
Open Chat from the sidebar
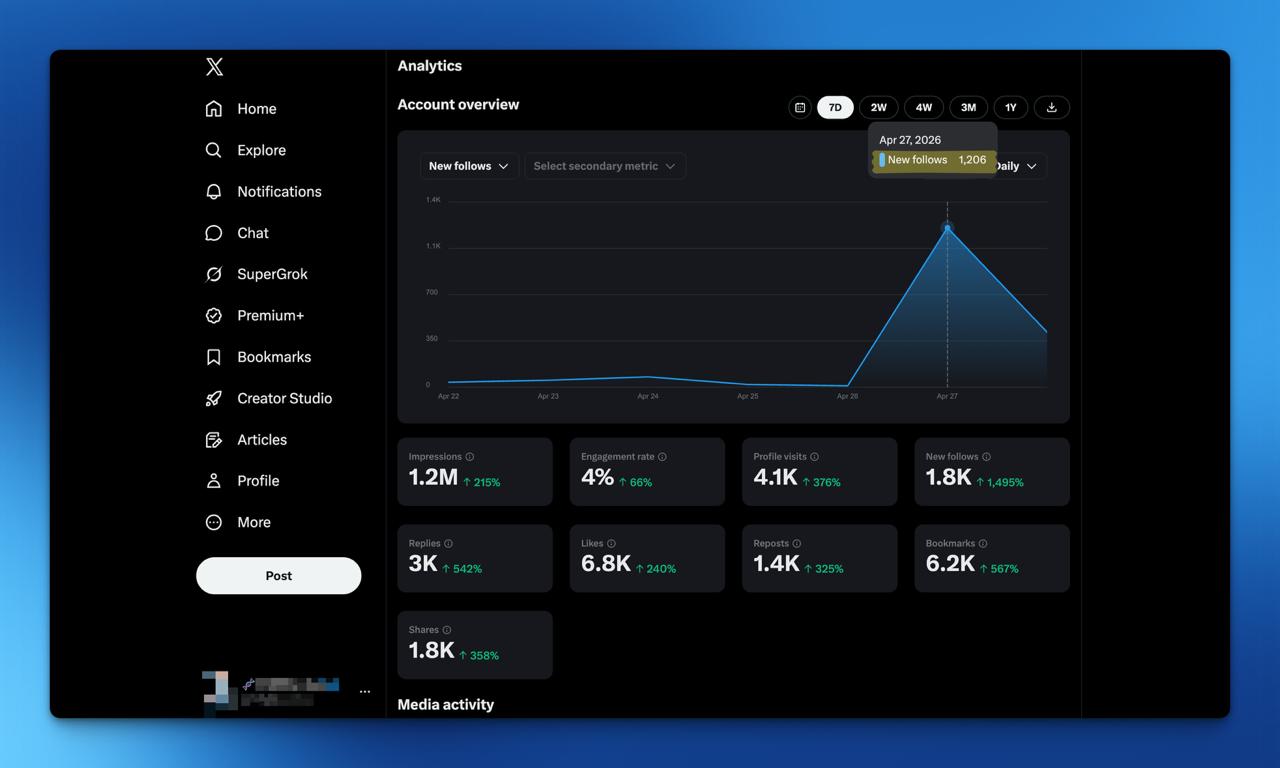[252, 232]
